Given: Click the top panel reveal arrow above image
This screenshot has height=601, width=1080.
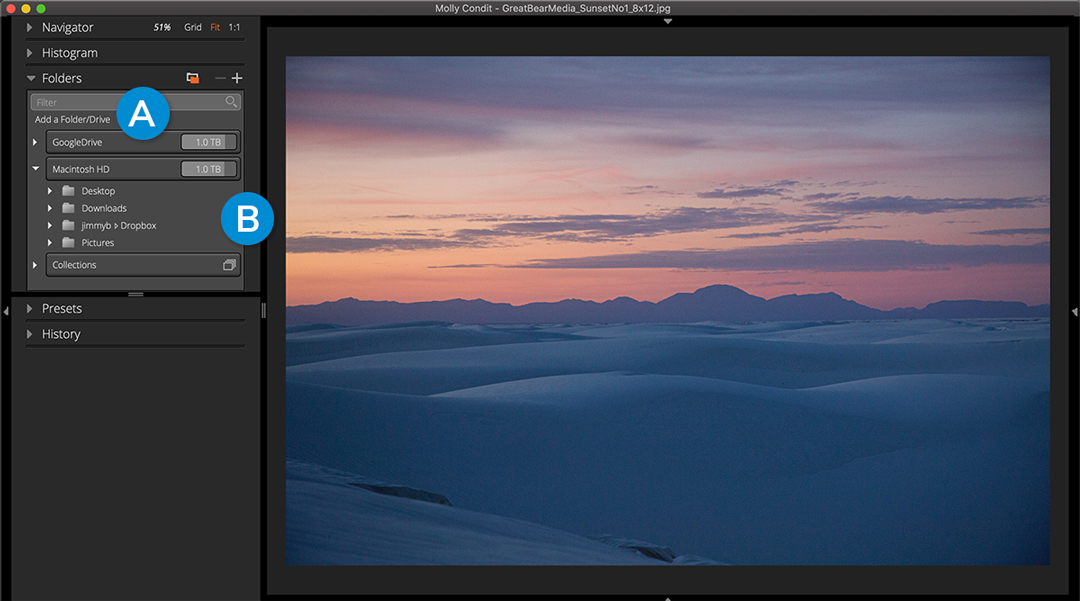Looking at the screenshot, I should [667, 21].
